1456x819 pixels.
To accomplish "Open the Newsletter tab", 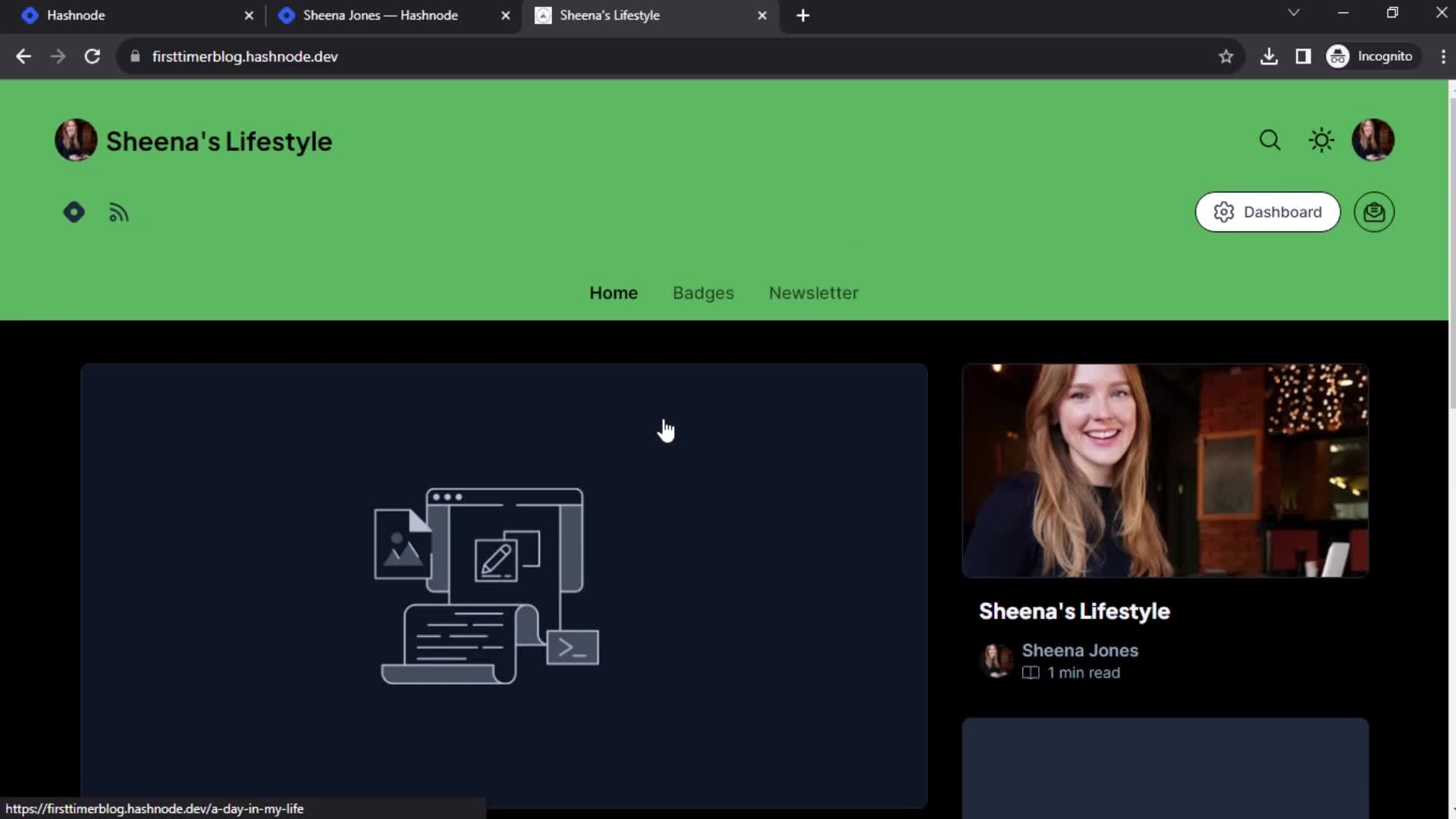I will click(814, 293).
